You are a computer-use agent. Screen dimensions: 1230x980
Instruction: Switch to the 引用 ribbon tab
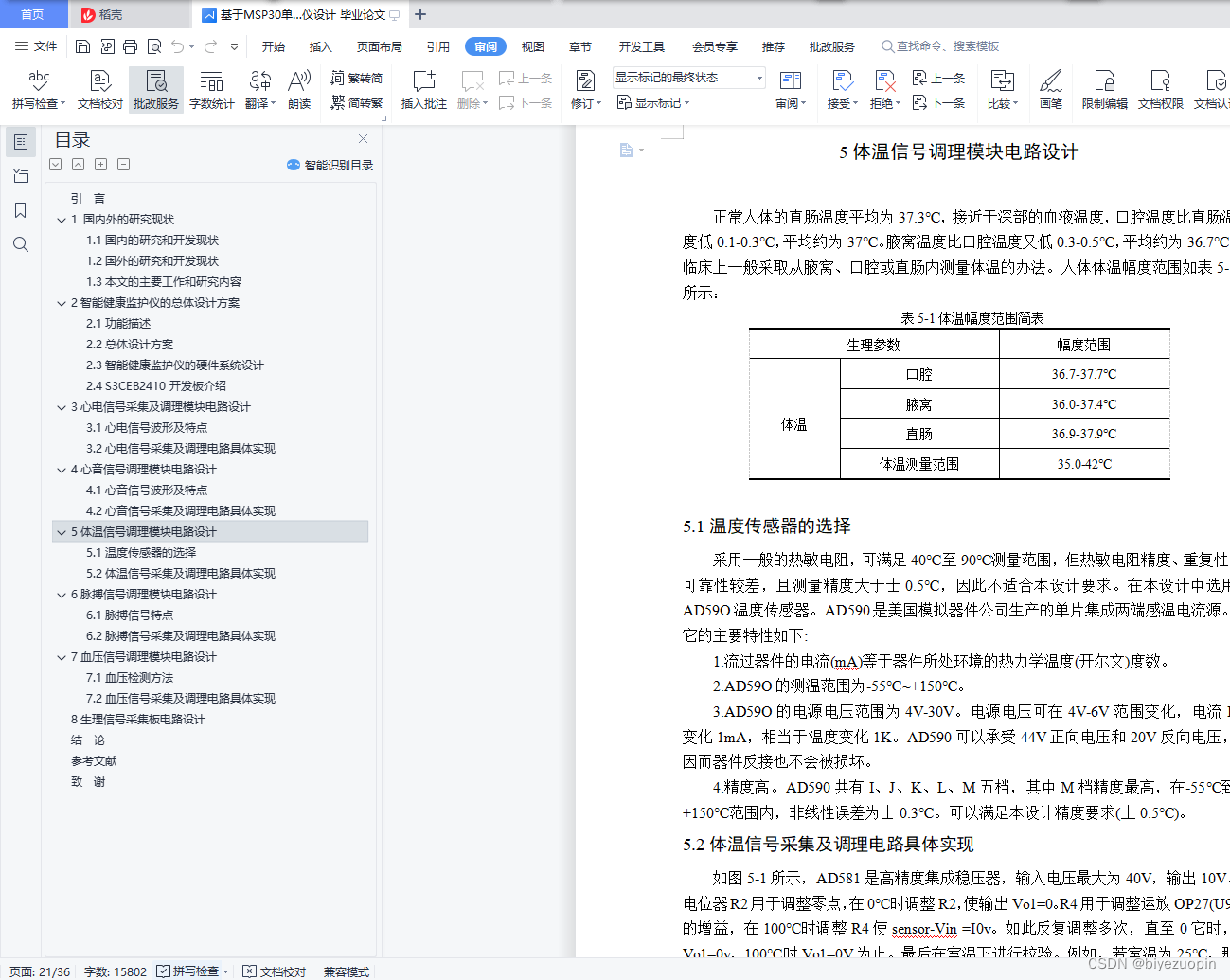click(x=438, y=46)
